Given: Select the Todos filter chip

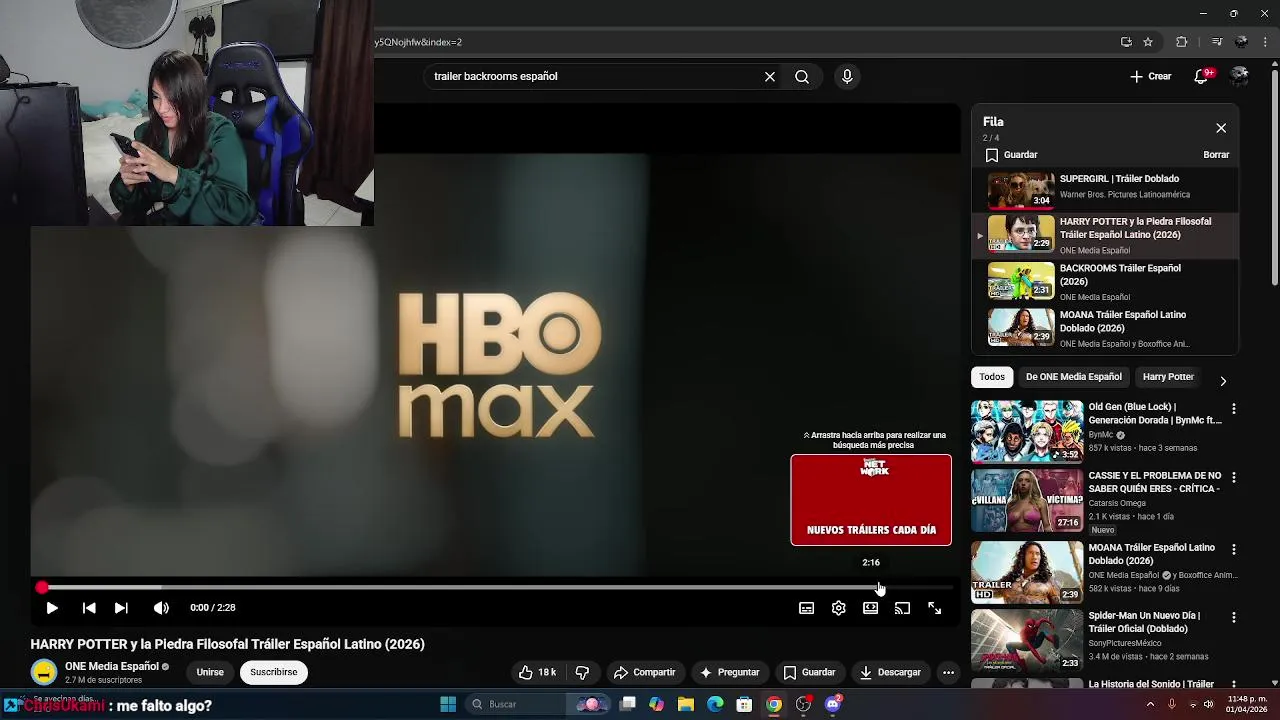Looking at the screenshot, I should tap(992, 377).
